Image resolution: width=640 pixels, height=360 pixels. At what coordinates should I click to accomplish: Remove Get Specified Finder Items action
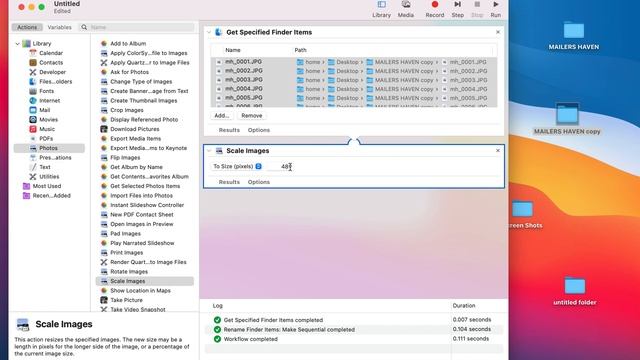[x=498, y=32]
